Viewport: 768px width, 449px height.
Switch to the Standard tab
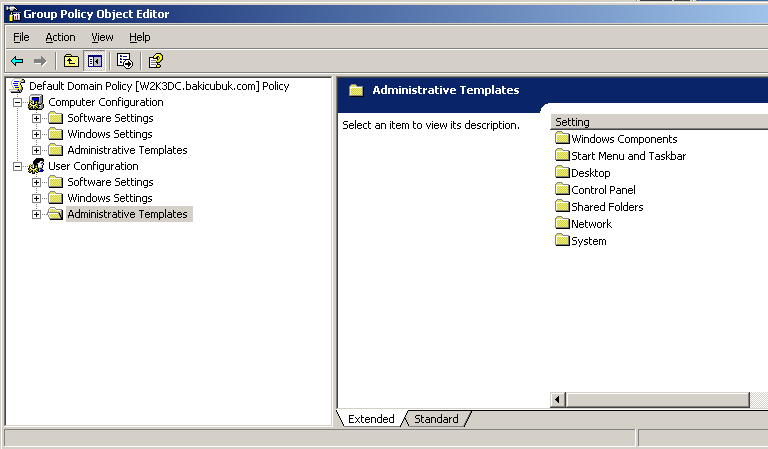436,419
